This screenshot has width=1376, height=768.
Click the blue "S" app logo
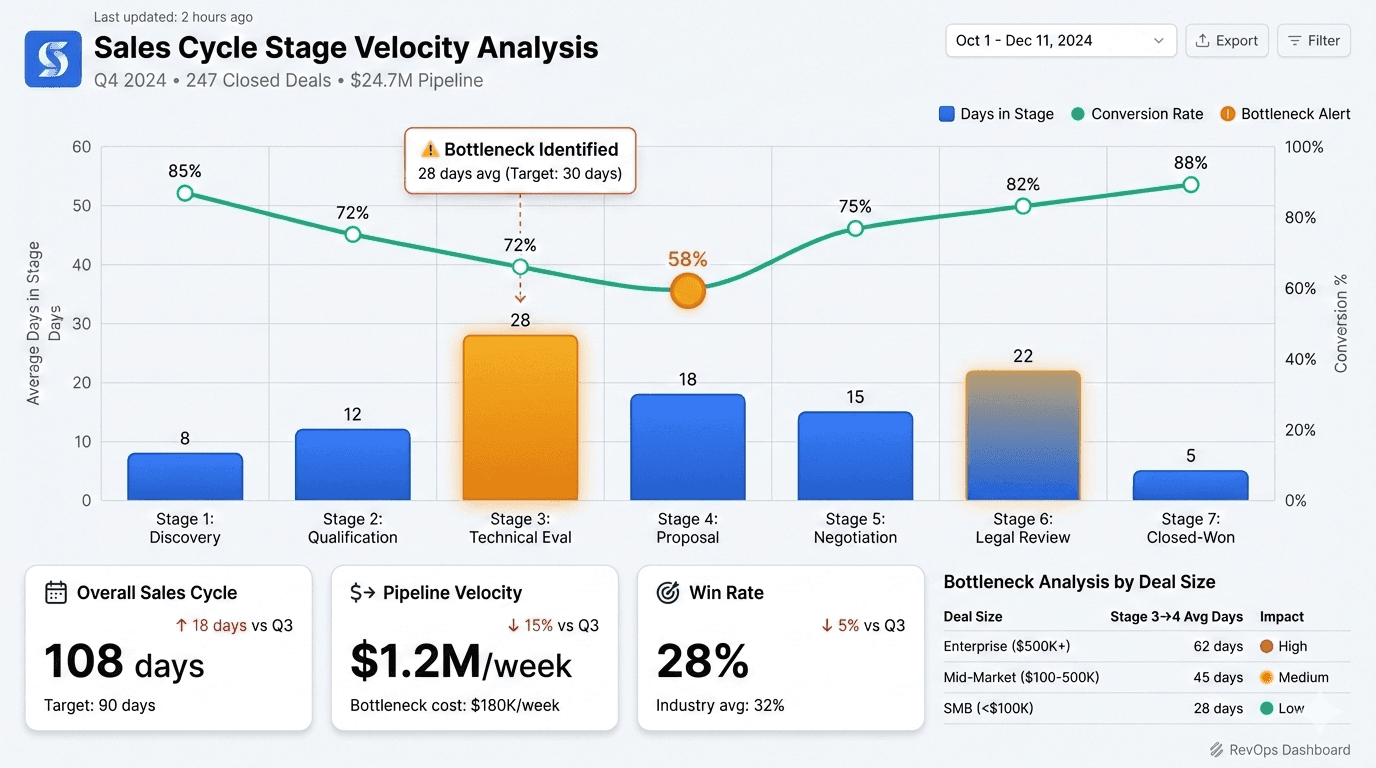click(52, 59)
